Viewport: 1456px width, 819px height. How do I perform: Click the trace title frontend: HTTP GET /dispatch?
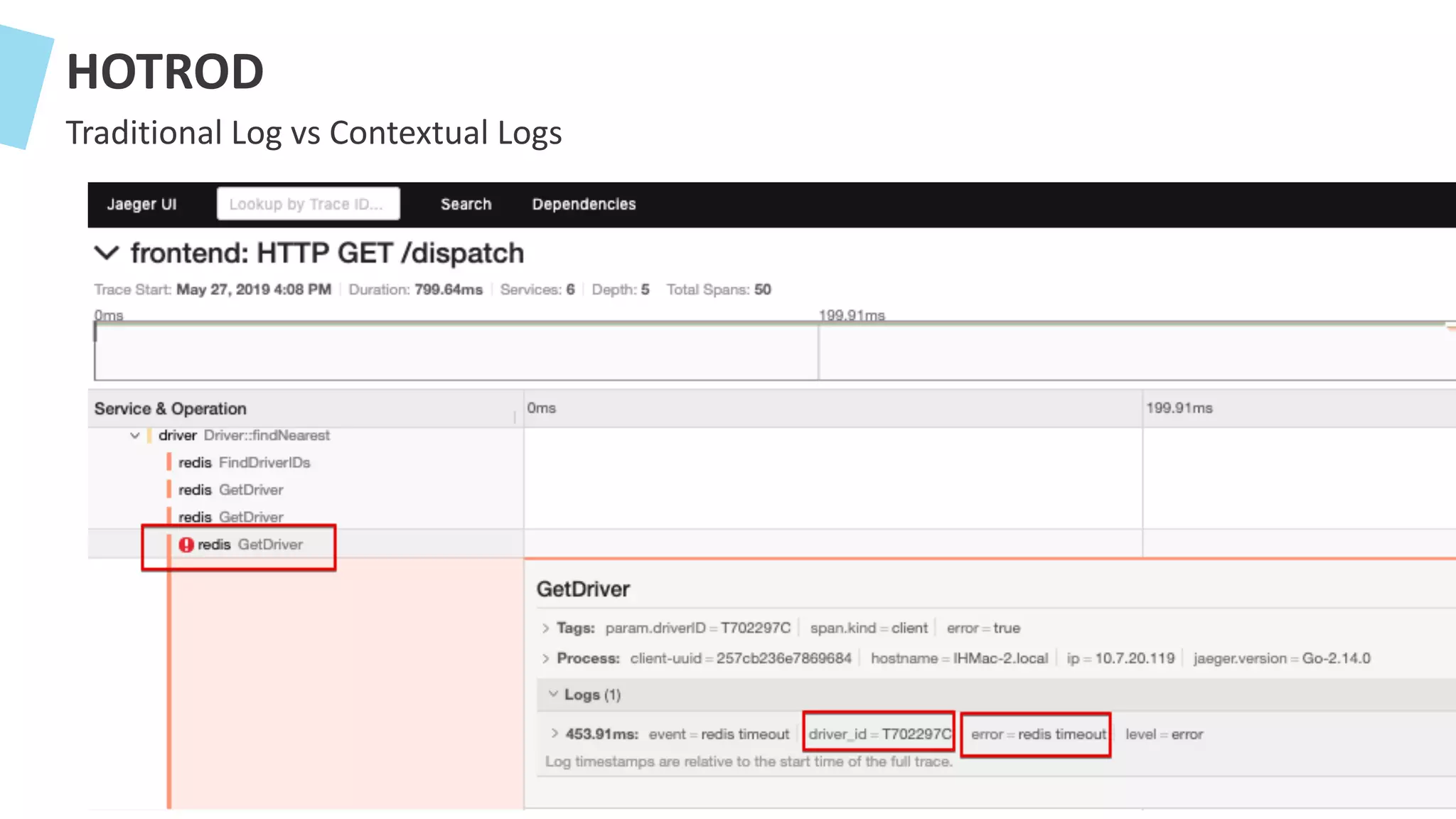(x=327, y=253)
